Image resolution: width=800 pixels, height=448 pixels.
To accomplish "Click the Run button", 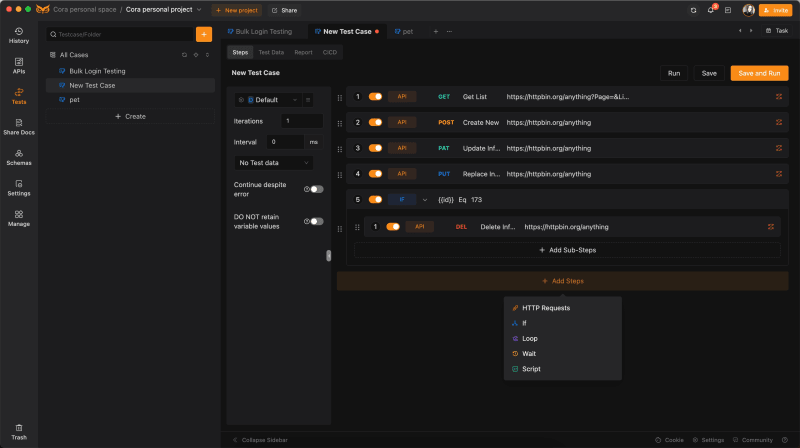I will tap(673, 73).
